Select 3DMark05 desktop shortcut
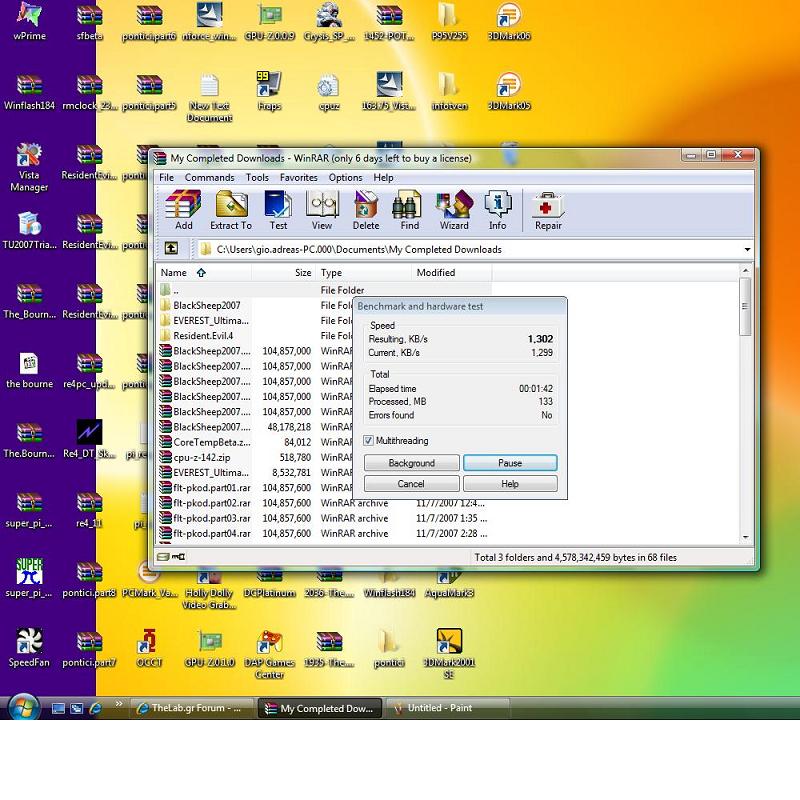 click(509, 91)
